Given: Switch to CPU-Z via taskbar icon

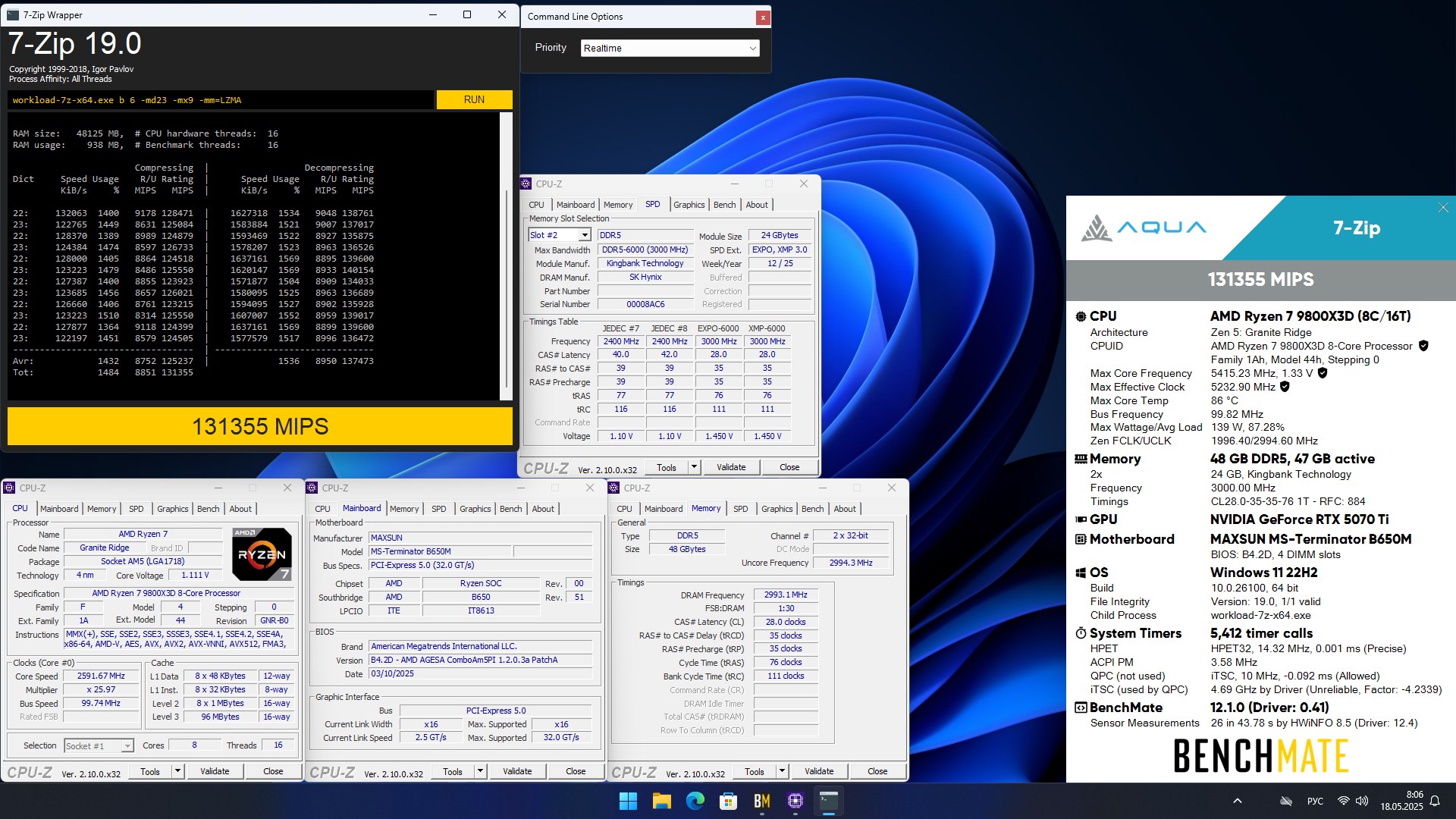Looking at the screenshot, I should pos(795,801).
